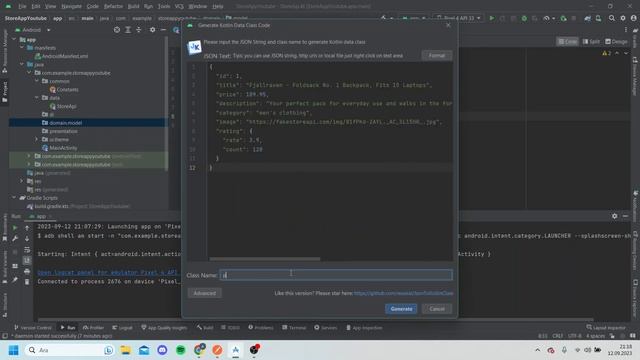The image size is (640, 360).
Task: Collapse the java folder node
Action: (x=22, y=64)
